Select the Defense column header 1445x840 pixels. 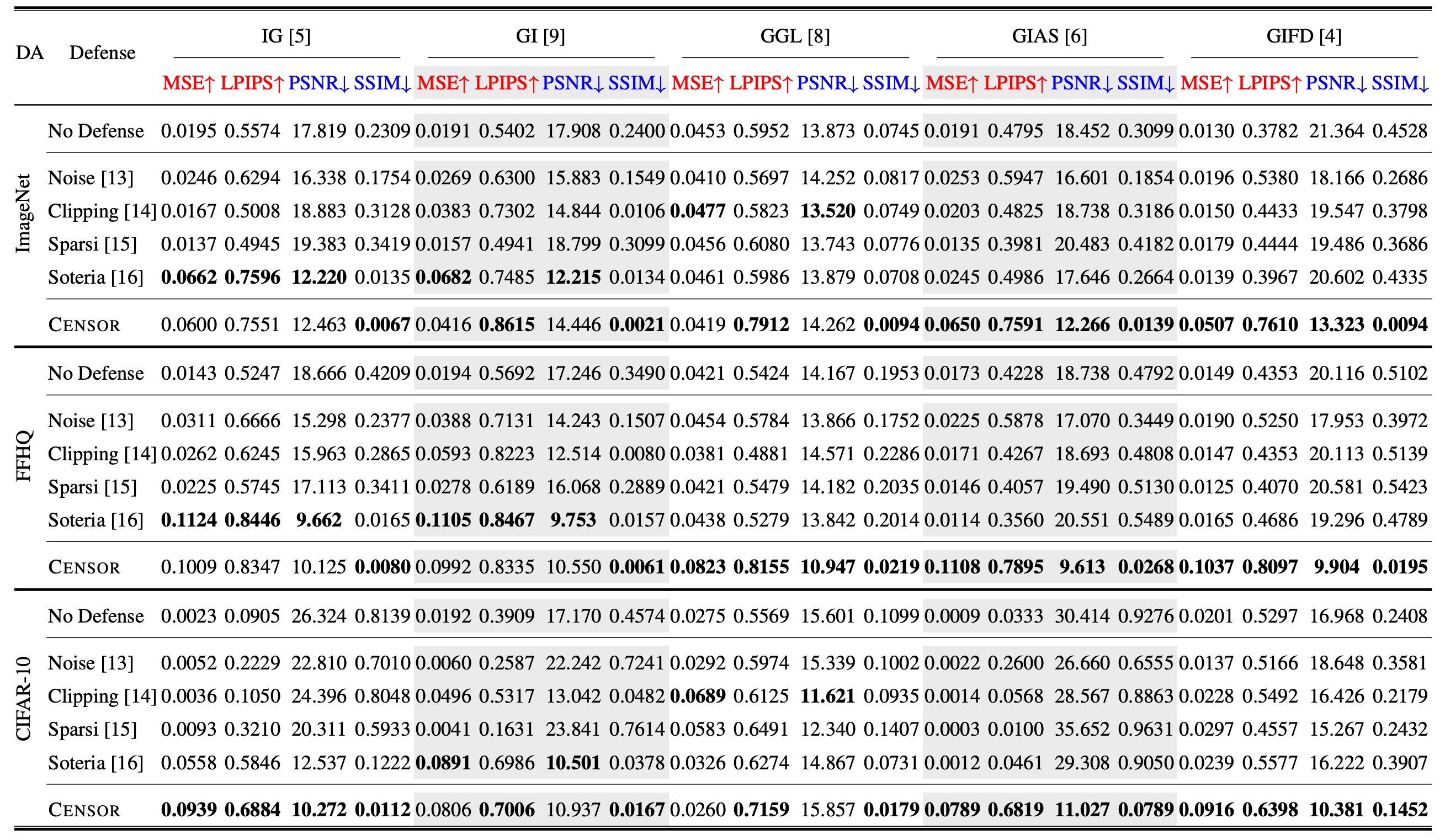point(103,53)
